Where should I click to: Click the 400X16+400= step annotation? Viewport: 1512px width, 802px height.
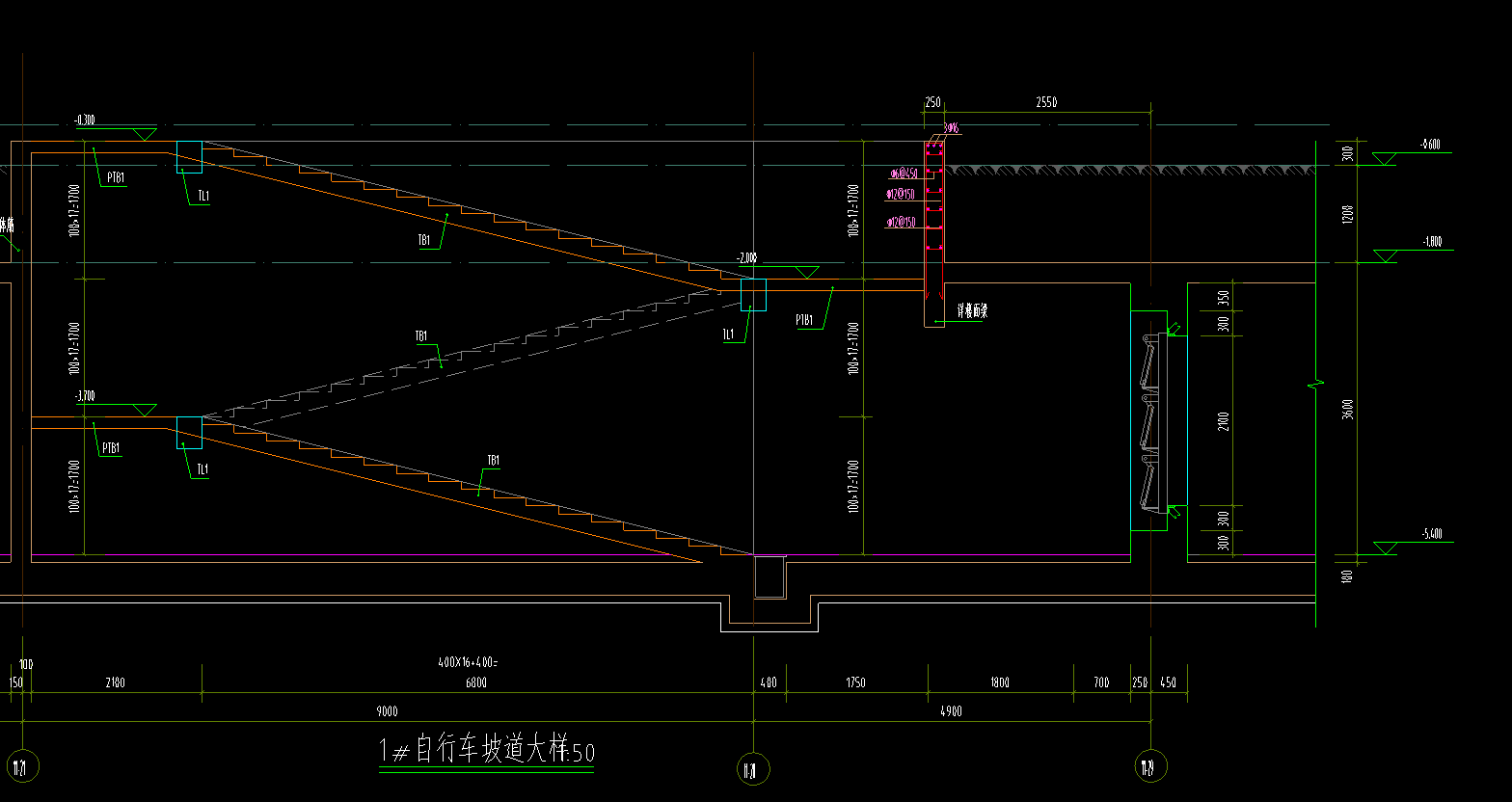coord(466,662)
